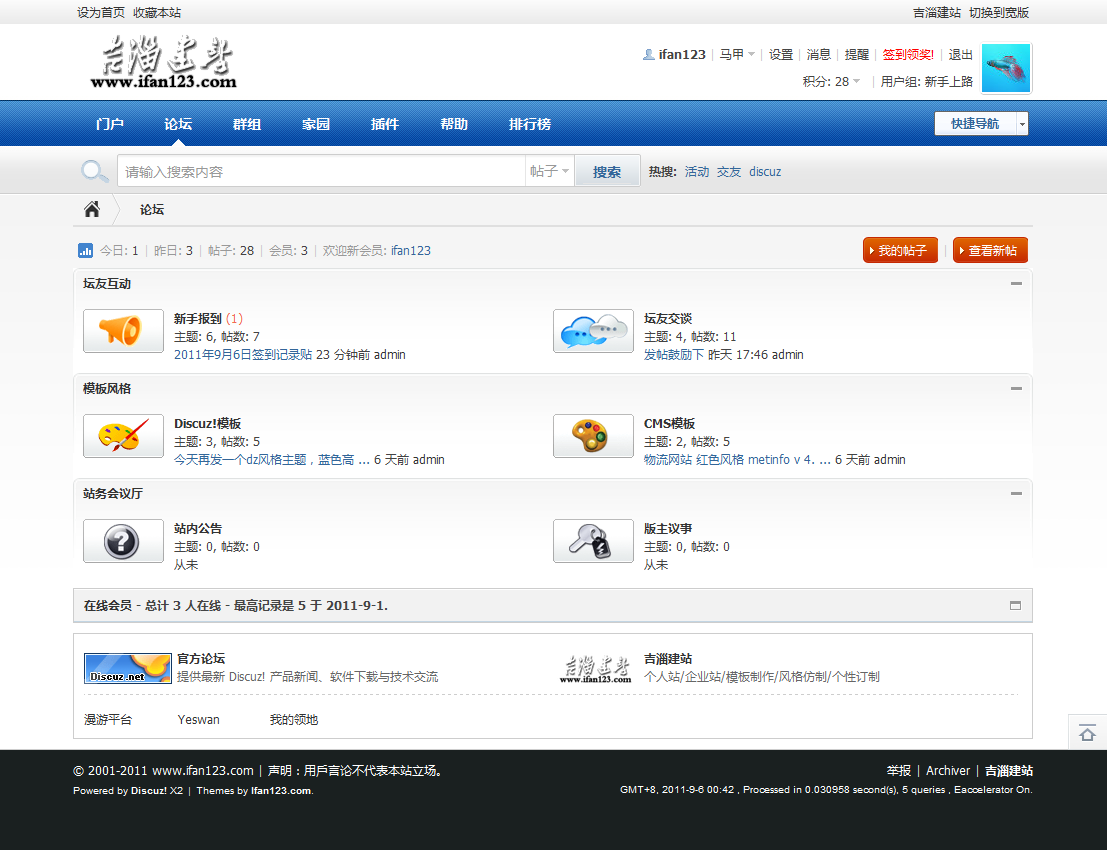Open the 吉淄建站 logo in friend links
The height and width of the screenshot is (850, 1107).
click(595, 669)
